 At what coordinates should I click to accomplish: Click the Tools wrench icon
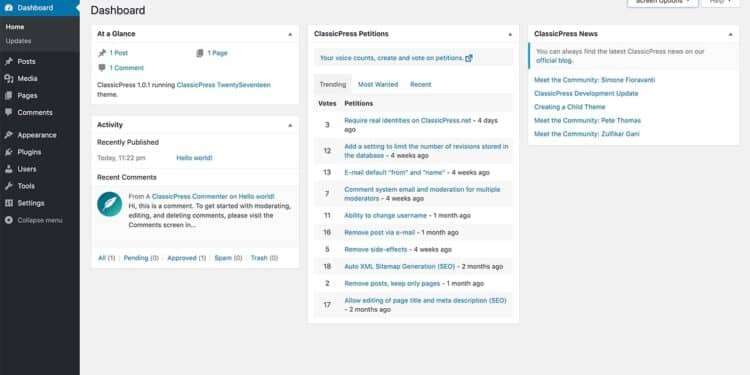(9, 186)
